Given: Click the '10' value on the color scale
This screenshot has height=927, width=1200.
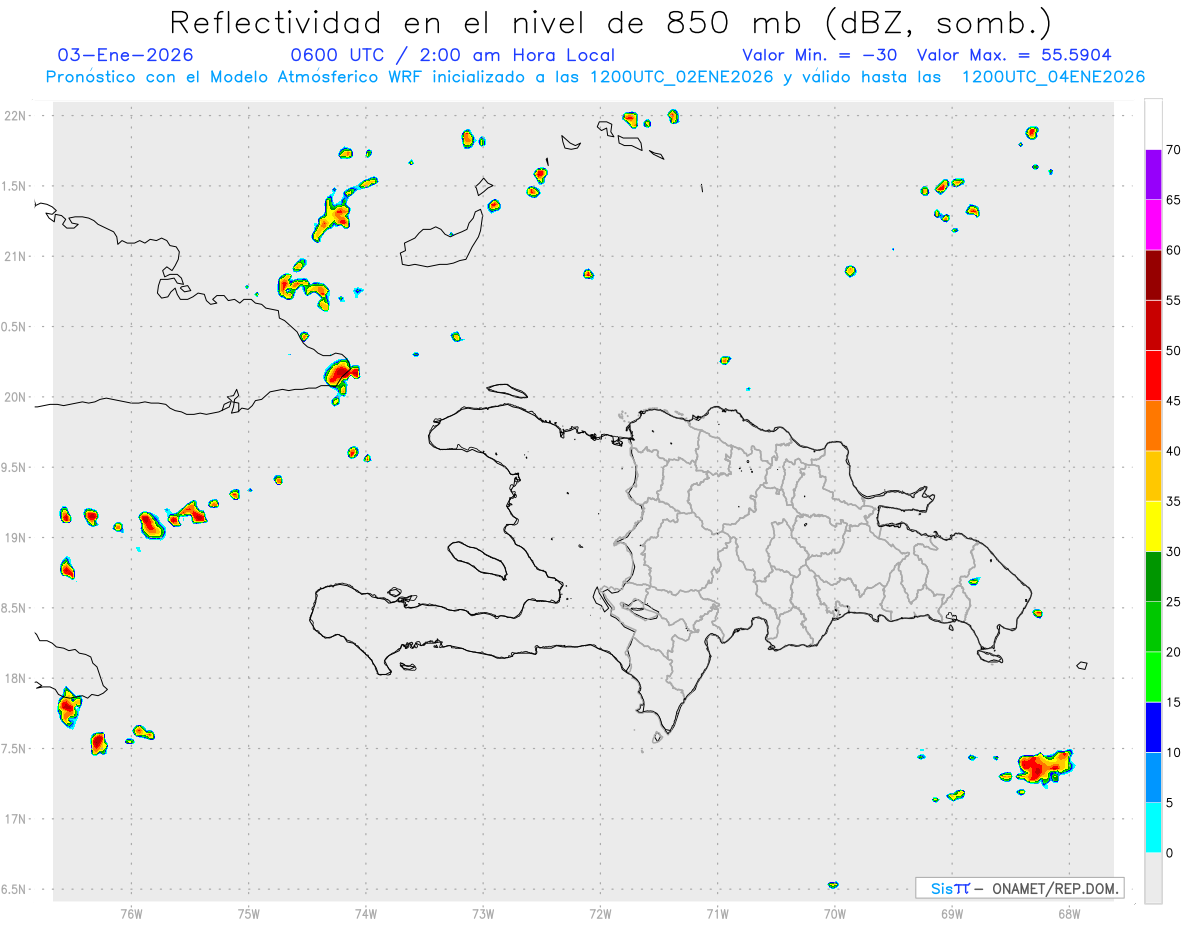Looking at the screenshot, I should coord(1173,752).
